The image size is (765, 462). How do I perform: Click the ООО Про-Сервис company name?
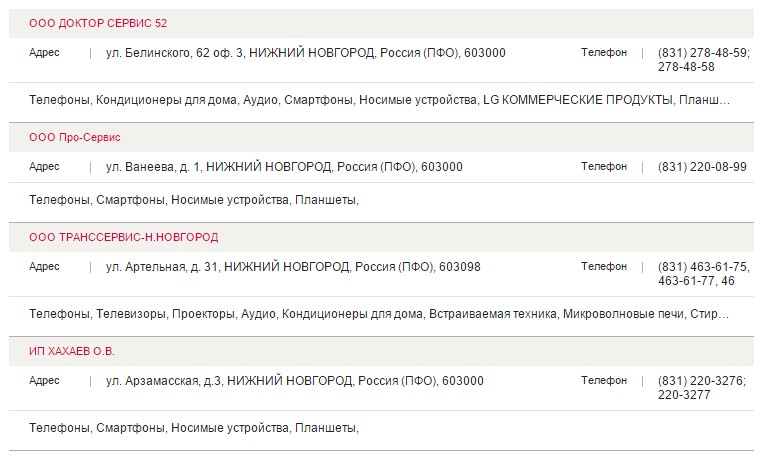point(75,137)
